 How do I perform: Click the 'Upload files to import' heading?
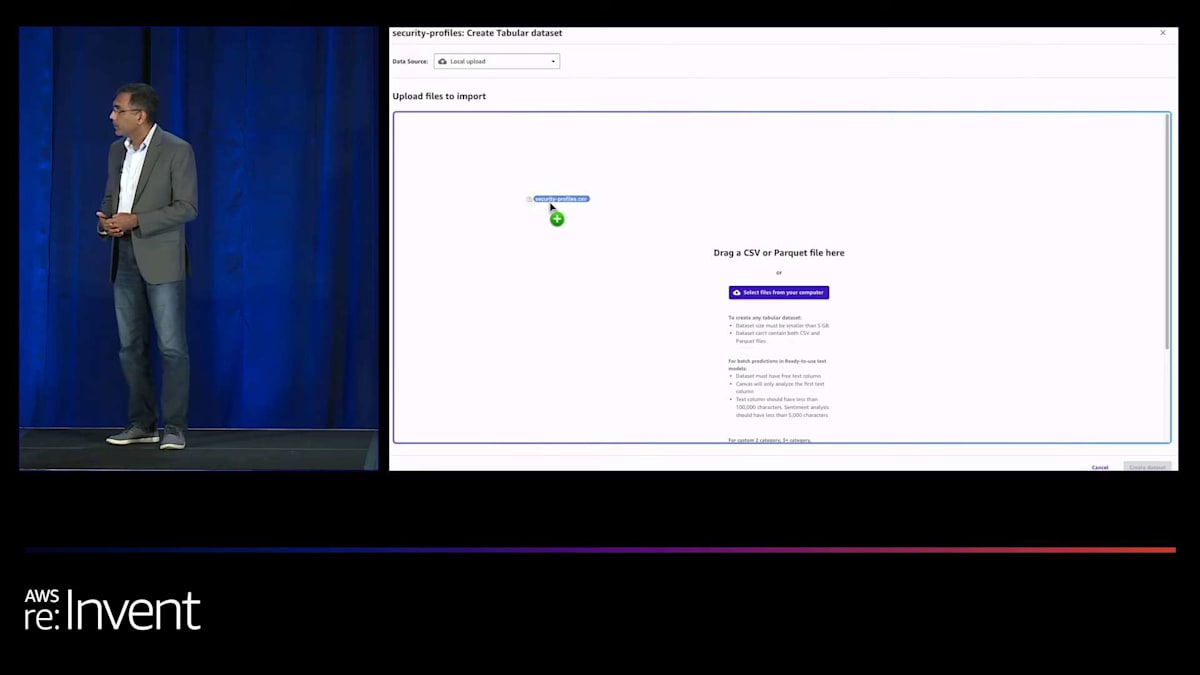pos(439,96)
